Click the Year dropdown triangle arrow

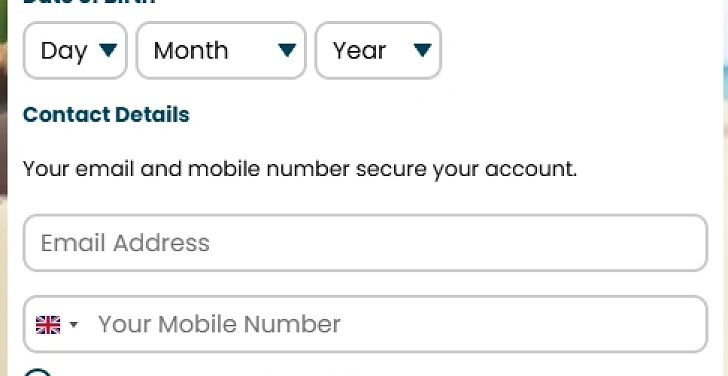point(422,50)
